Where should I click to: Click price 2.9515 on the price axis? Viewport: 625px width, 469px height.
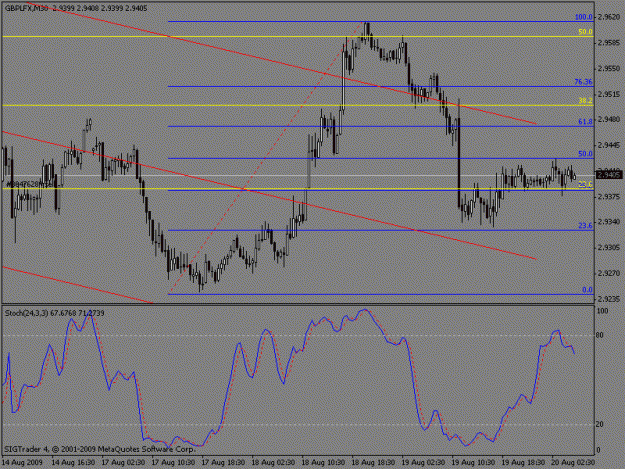(609, 94)
